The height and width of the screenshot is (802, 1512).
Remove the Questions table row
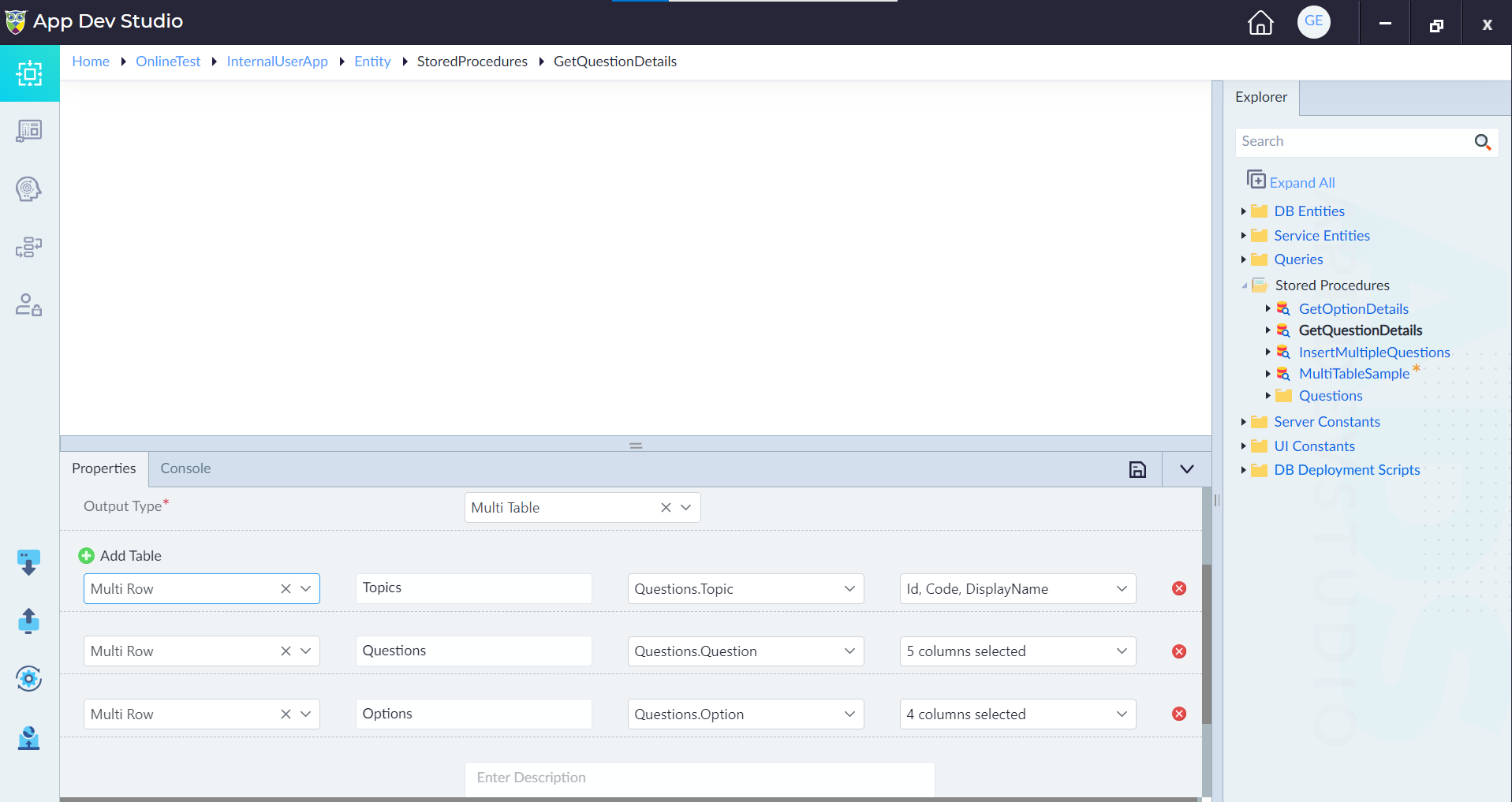[1179, 651]
